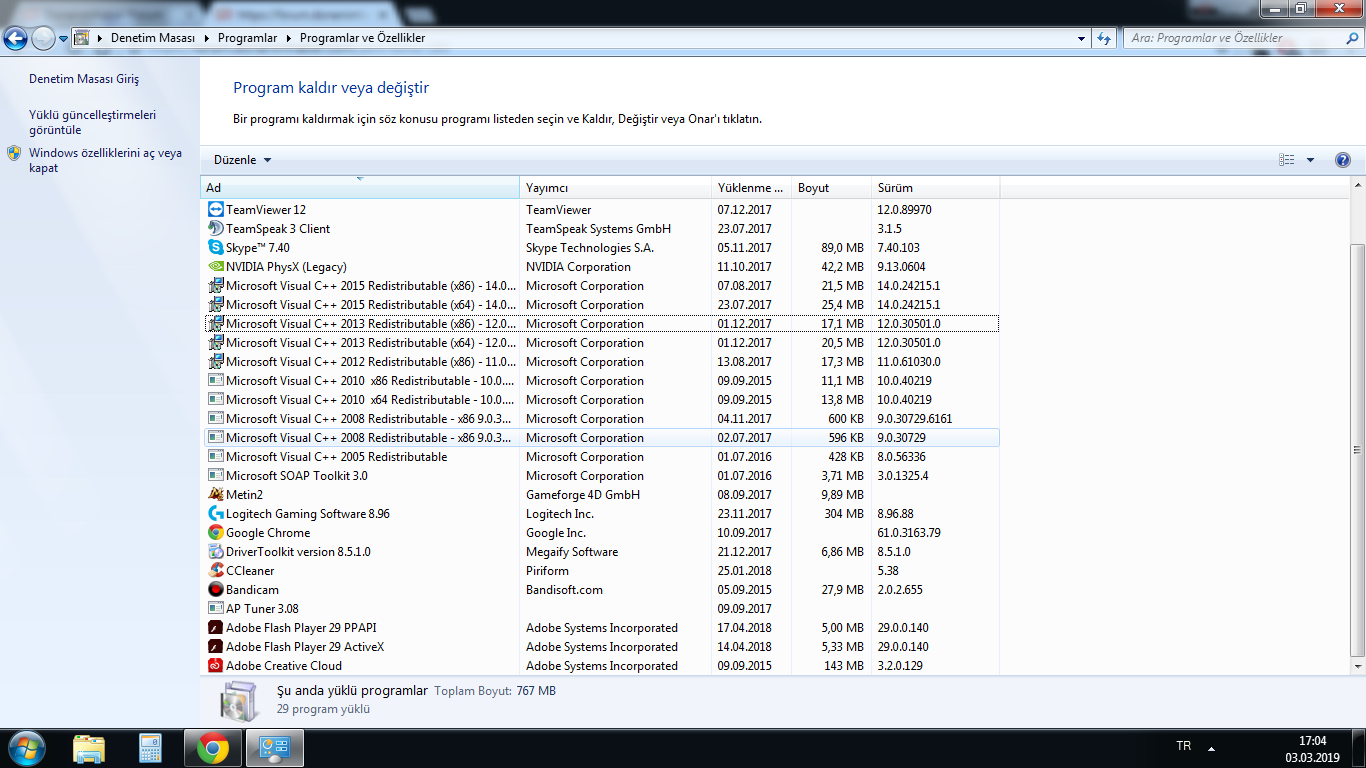The image size is (1366, 768).
Task: Click the scrollbar up arrow
Action: tap(1358, 187)
